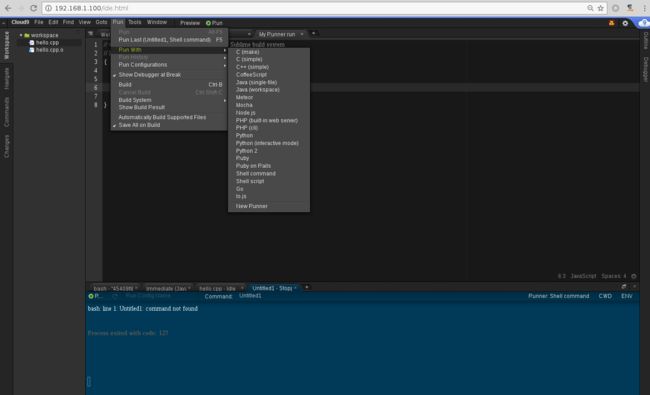Click the zoom magnifier icon in the address bar
Screen dimensions: 650x395
coord(590,8)
